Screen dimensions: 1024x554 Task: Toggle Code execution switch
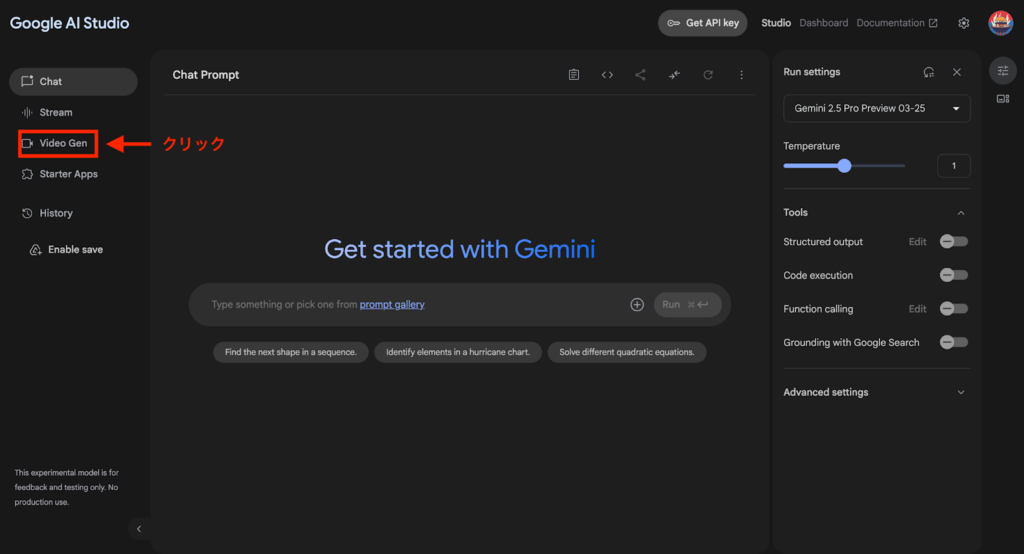point(953,275)
